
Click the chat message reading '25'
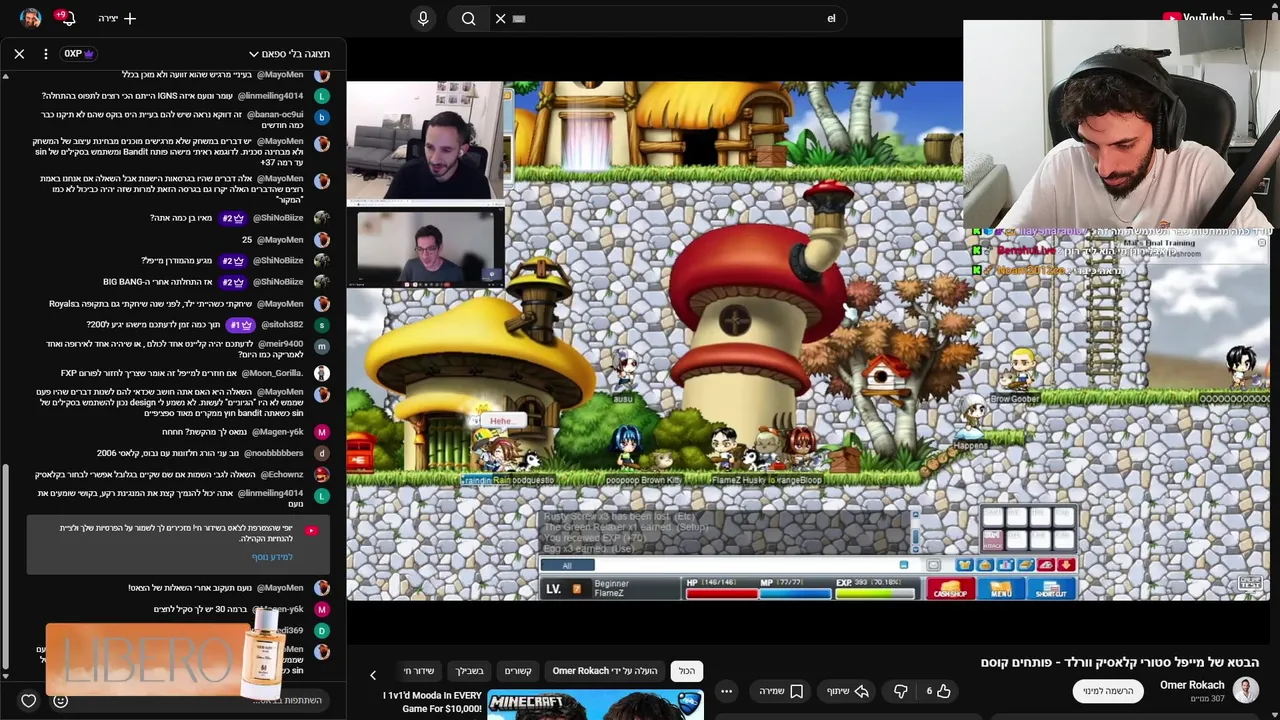pyautogui.click(x=247, y=240)
